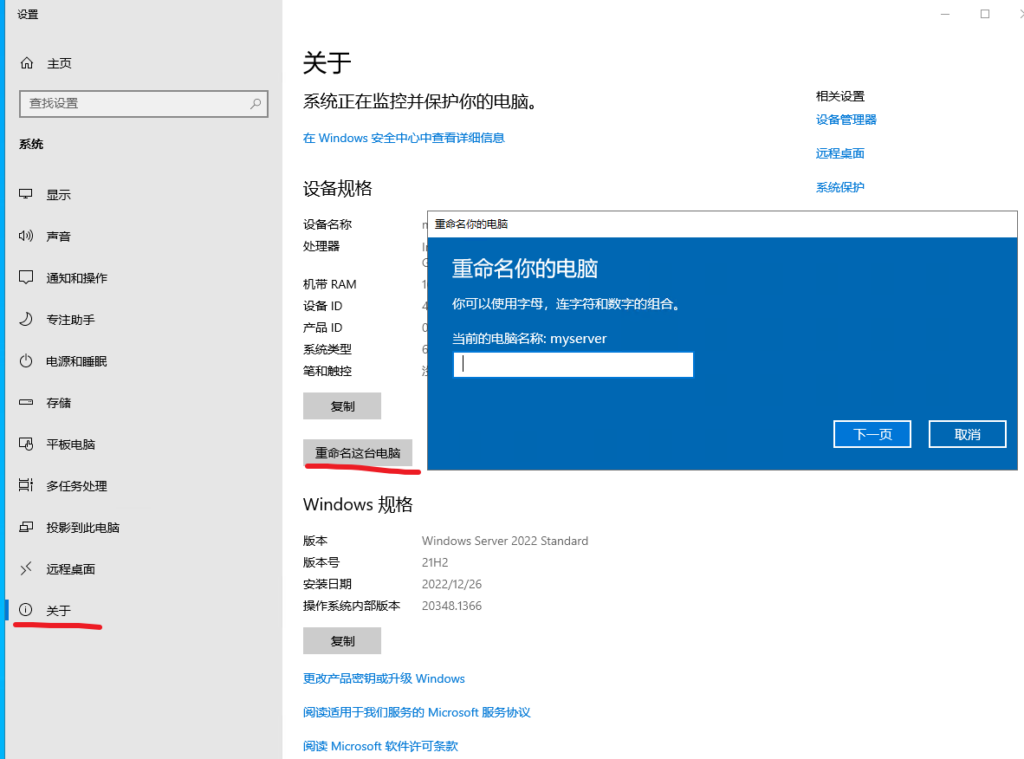Image resolution: width=1024 pixels, height=759 pixels.
Task: Open Tablet settings icon
Action: pos(27,444)
